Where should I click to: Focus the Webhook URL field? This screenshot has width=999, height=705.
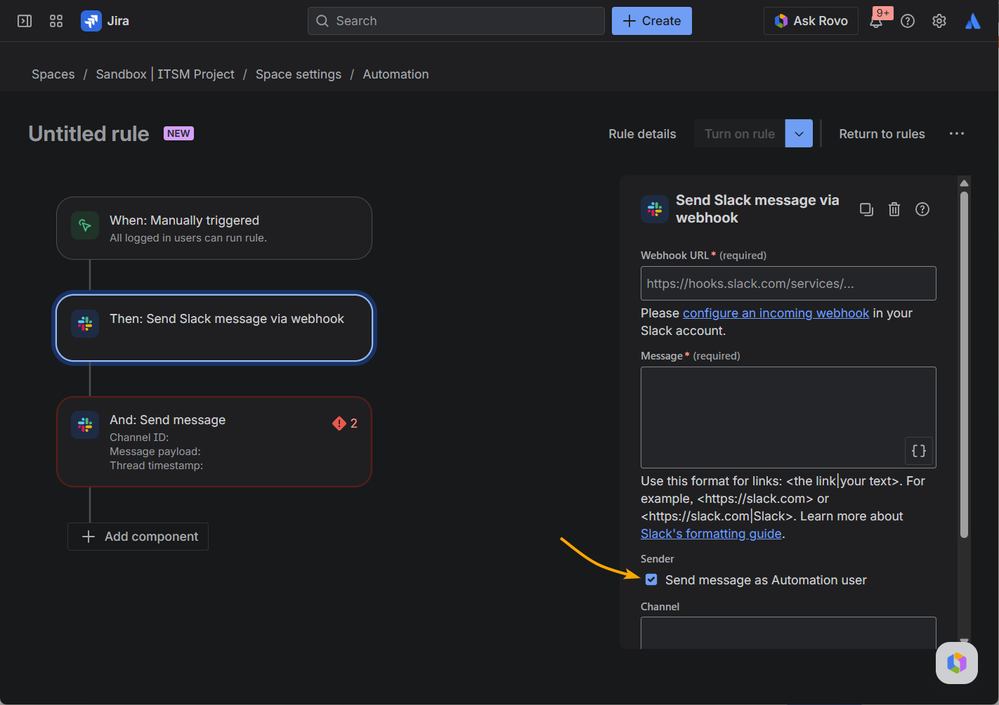[788, 283]
